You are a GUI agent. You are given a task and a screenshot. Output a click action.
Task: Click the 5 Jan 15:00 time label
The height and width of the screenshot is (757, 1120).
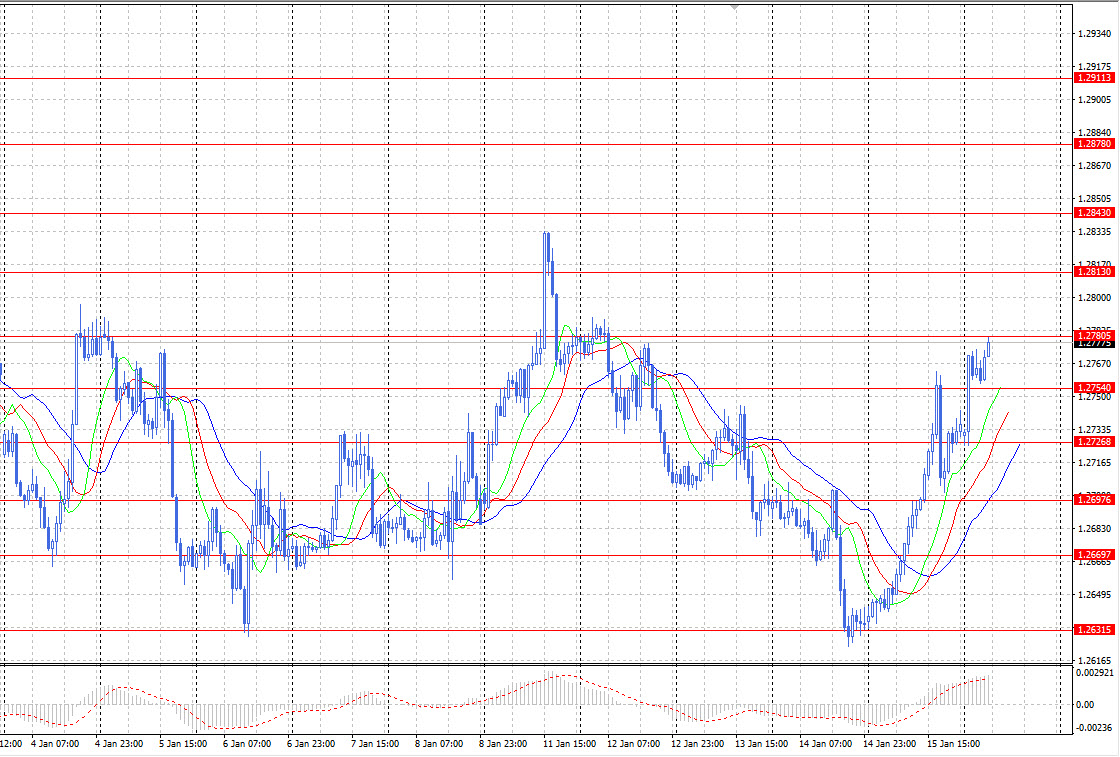tap(183, 744)
